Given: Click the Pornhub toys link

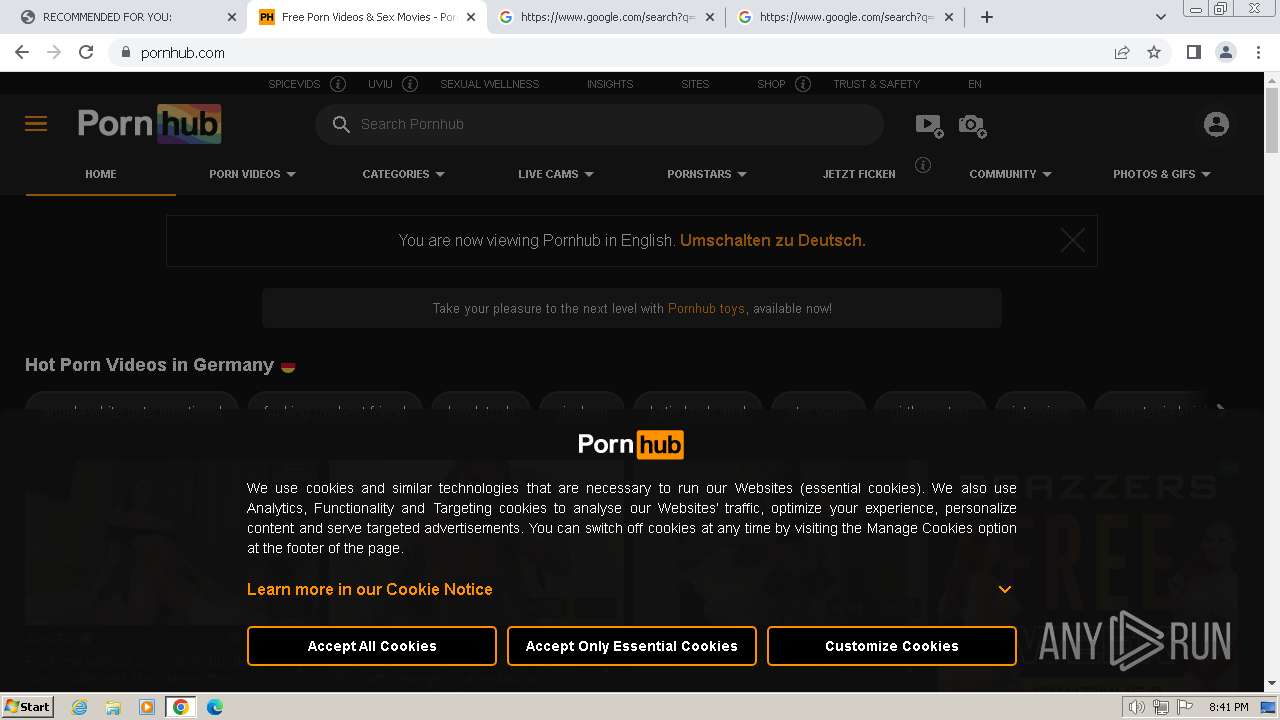Looking at the screenshot, I should click(706, 308).
